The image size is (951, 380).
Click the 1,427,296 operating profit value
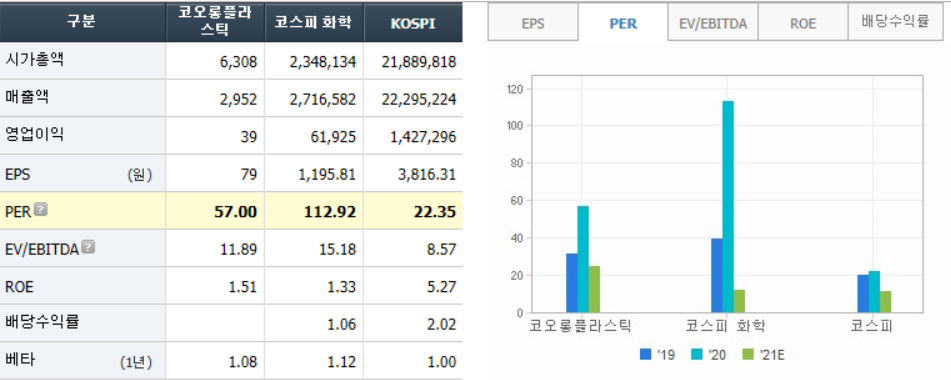point(423,136)
